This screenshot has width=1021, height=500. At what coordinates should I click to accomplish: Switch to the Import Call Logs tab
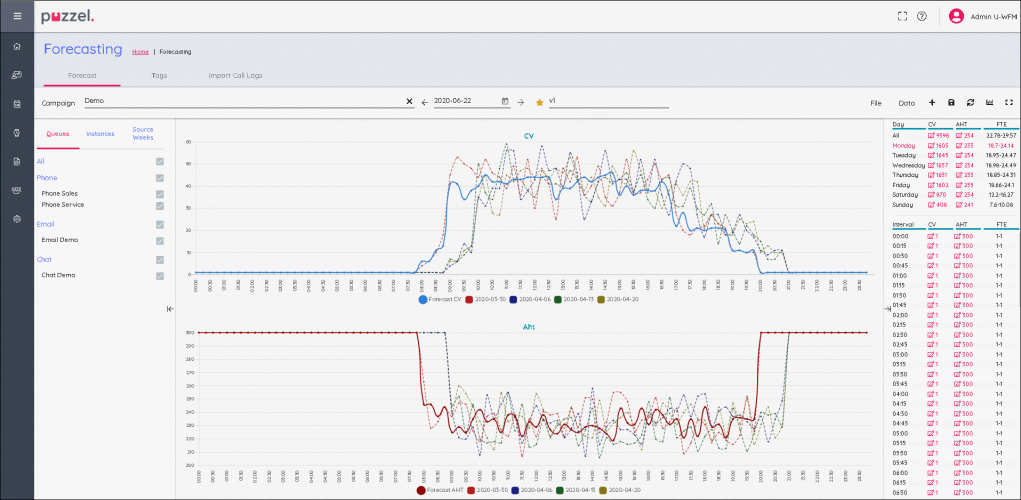pos(235,75)
